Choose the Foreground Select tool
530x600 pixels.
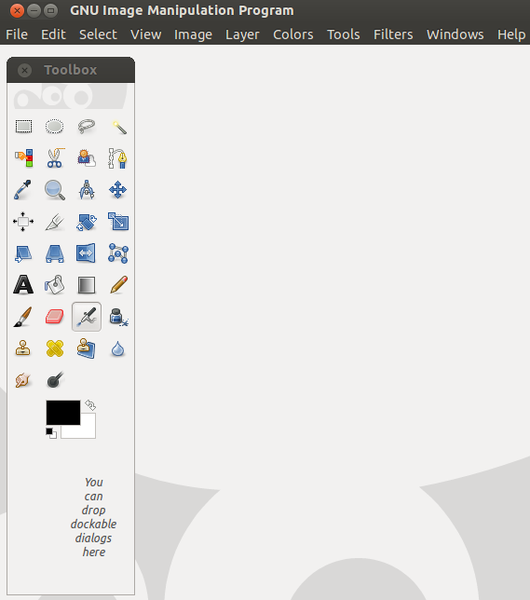[x=86, y=158]
